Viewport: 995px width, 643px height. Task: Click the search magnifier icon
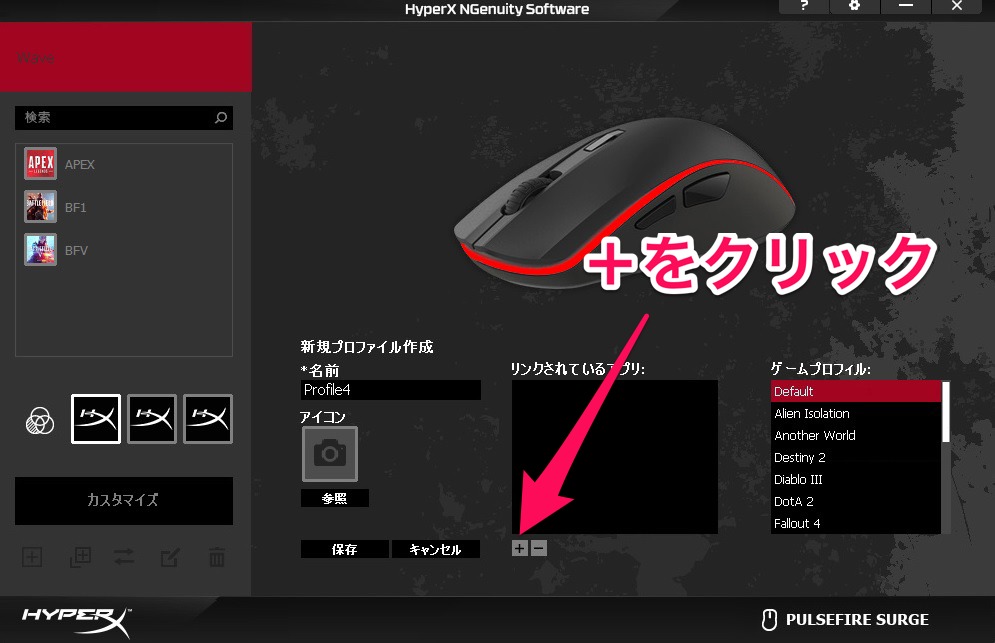pos(221,117)
